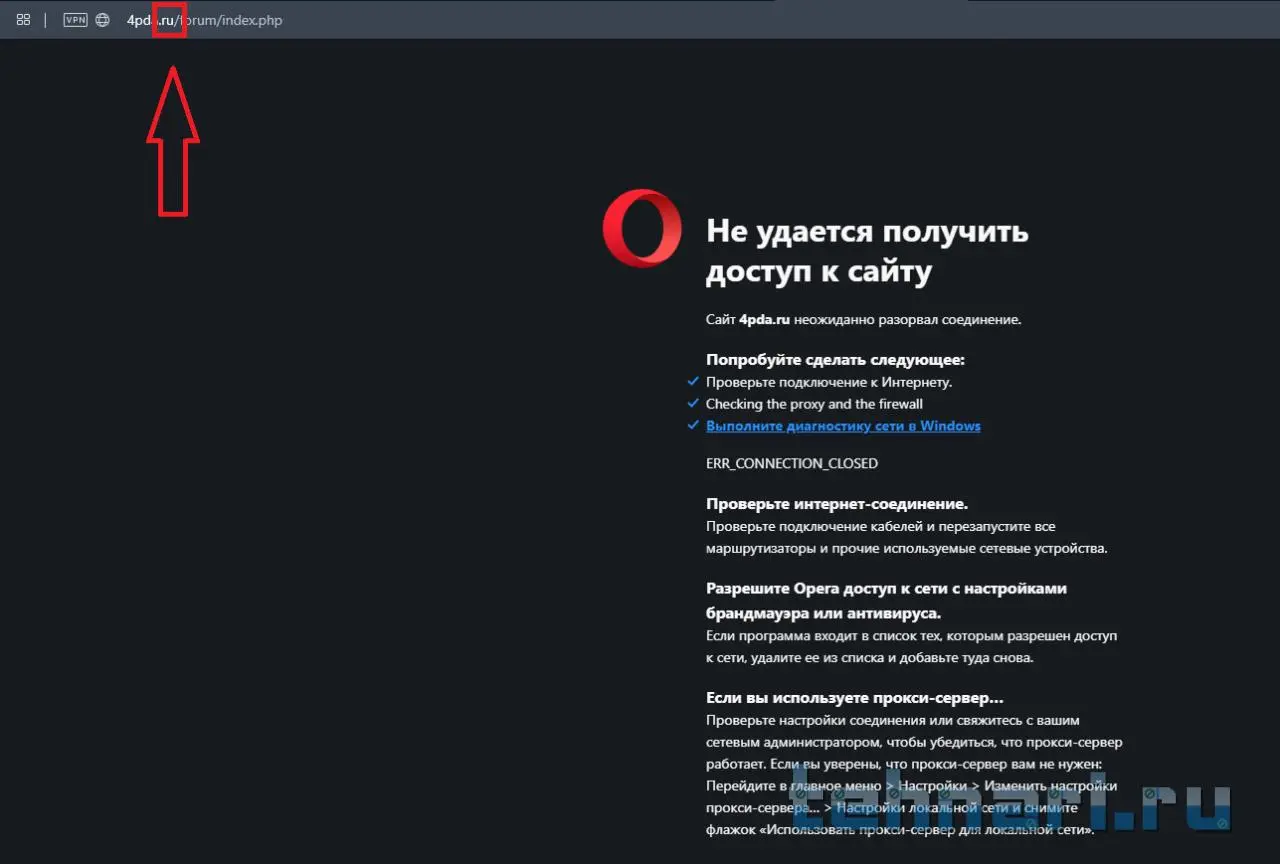Click "Checking the proxy and the firewall" line
Image resolution: width=1280 pixels, height=864 pixels.
click(x=814, y=404)
